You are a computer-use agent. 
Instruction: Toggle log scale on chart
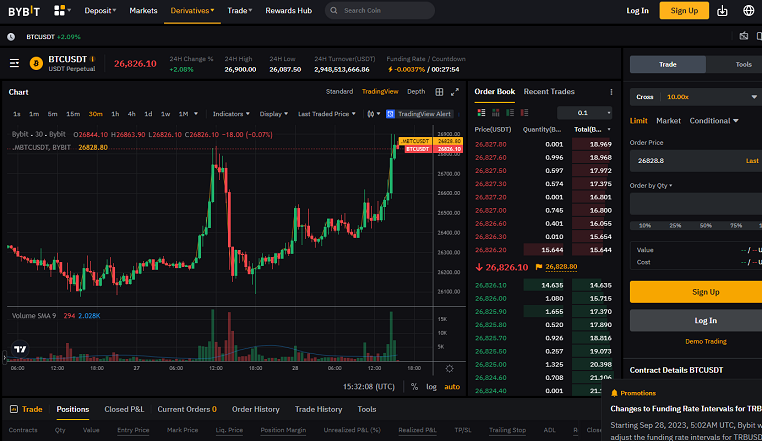pos(431,387)
